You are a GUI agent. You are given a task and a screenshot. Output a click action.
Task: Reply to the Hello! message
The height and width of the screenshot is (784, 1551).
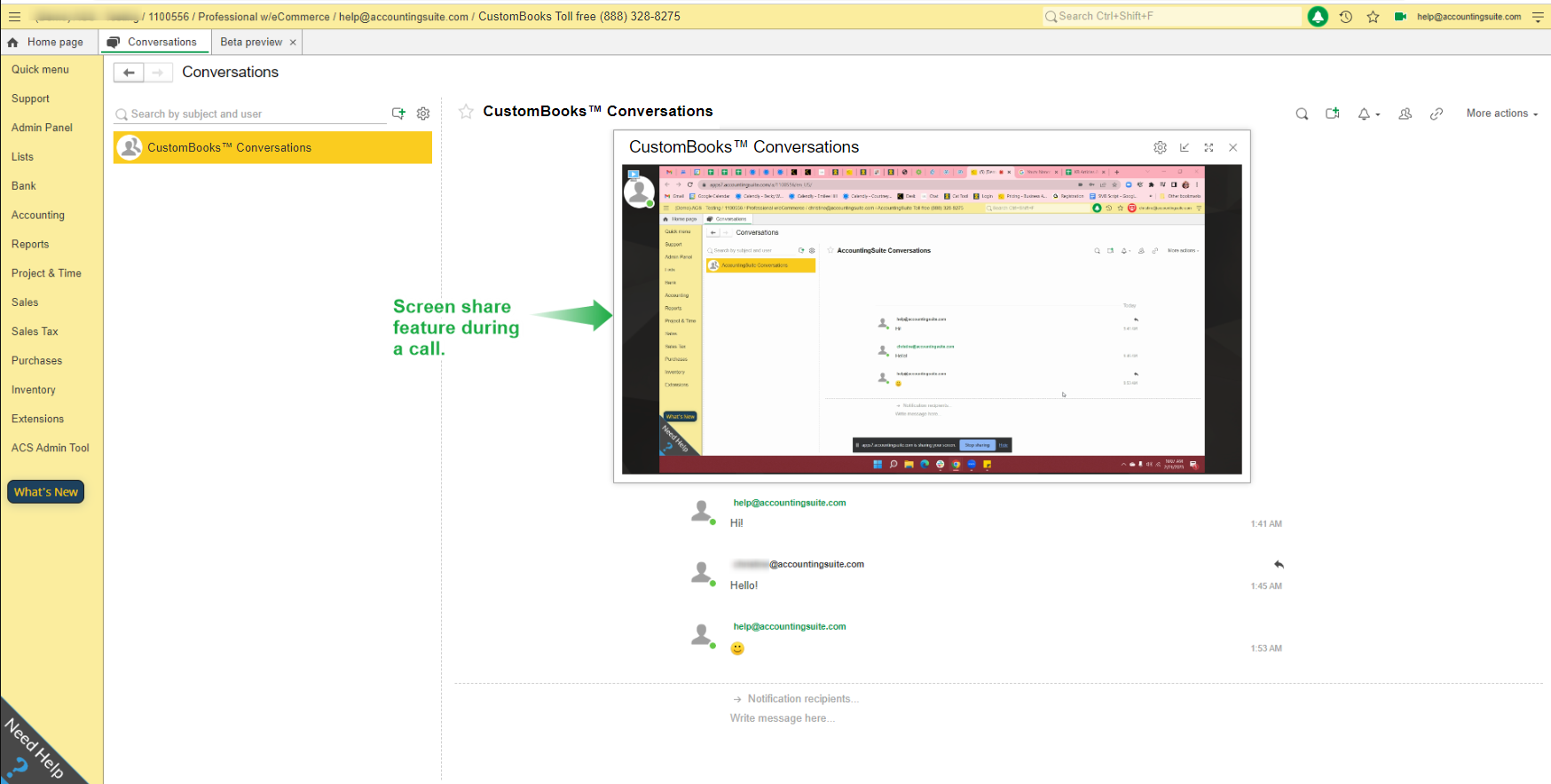1279,564
